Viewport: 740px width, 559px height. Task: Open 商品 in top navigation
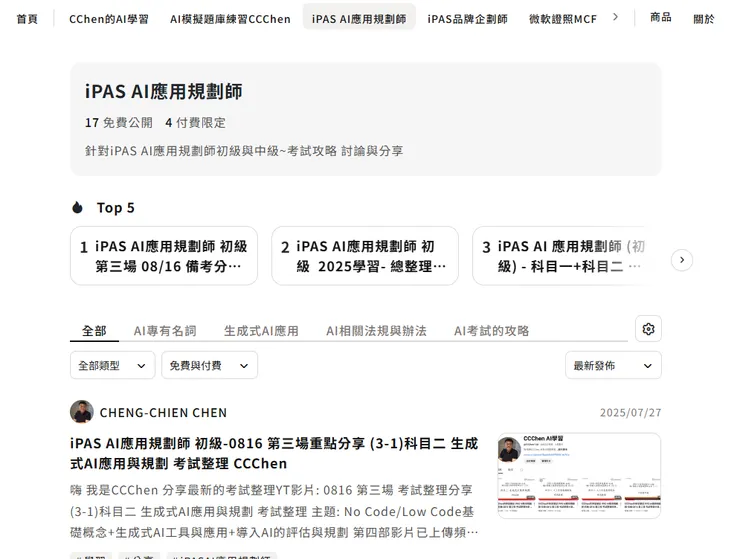click(660, 17)
